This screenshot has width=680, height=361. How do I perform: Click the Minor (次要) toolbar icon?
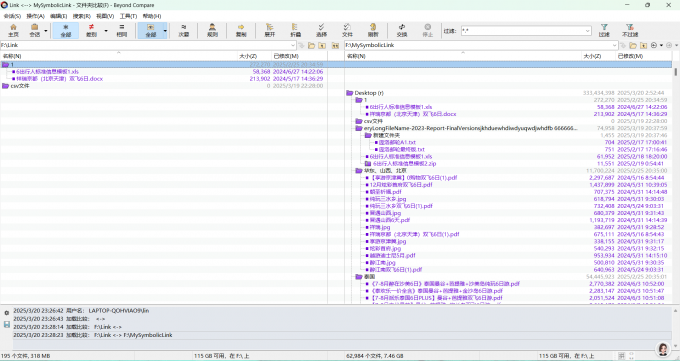(183, 30)
